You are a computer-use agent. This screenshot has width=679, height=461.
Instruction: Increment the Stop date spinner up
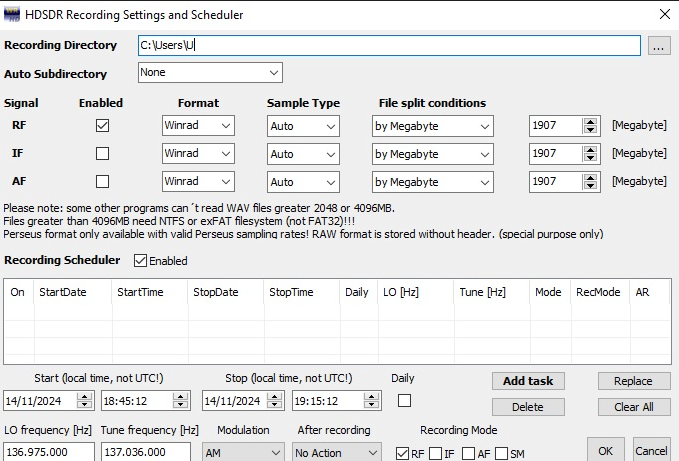(275, 397)
